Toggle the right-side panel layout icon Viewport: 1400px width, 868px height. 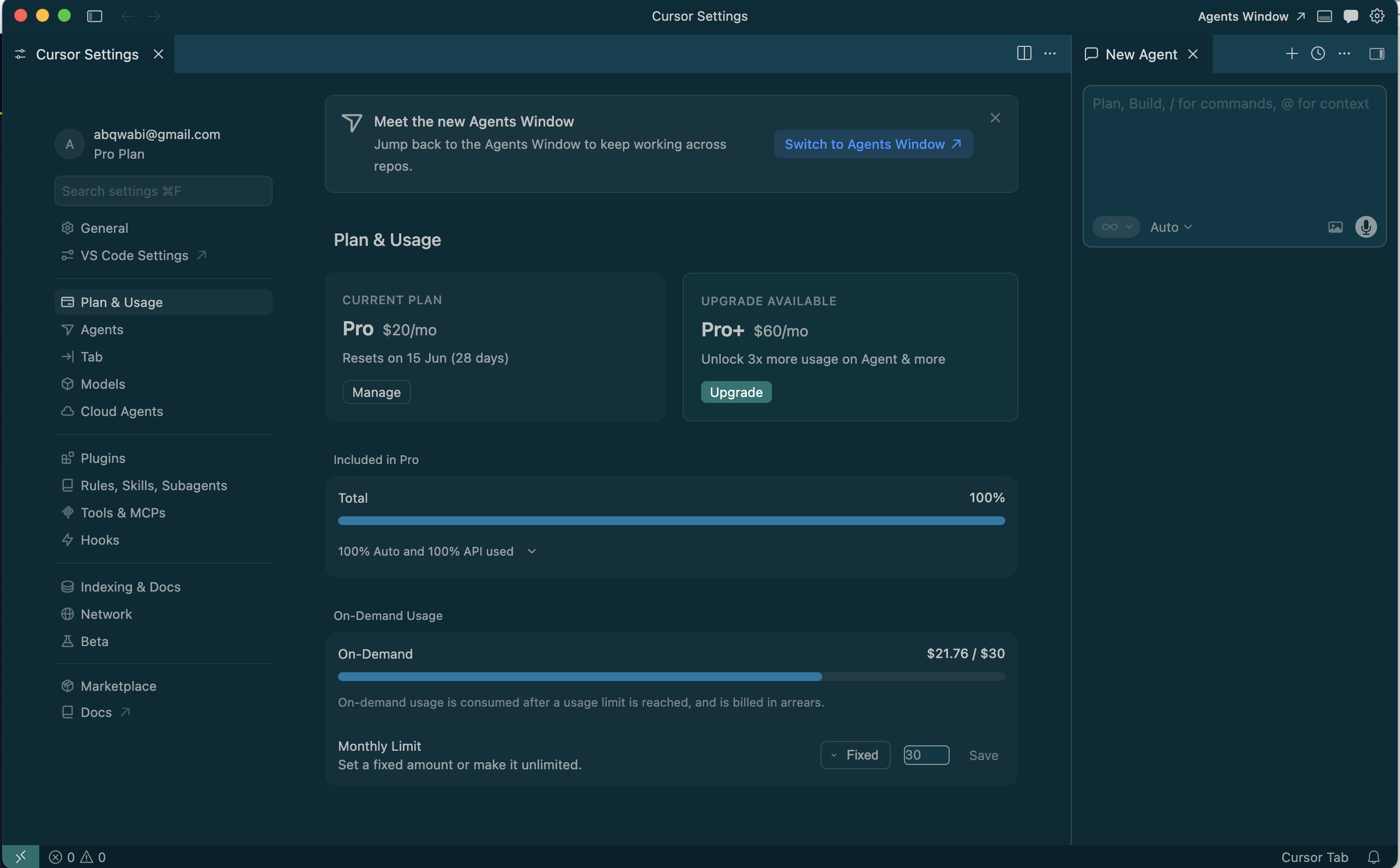pos(1377,53)
